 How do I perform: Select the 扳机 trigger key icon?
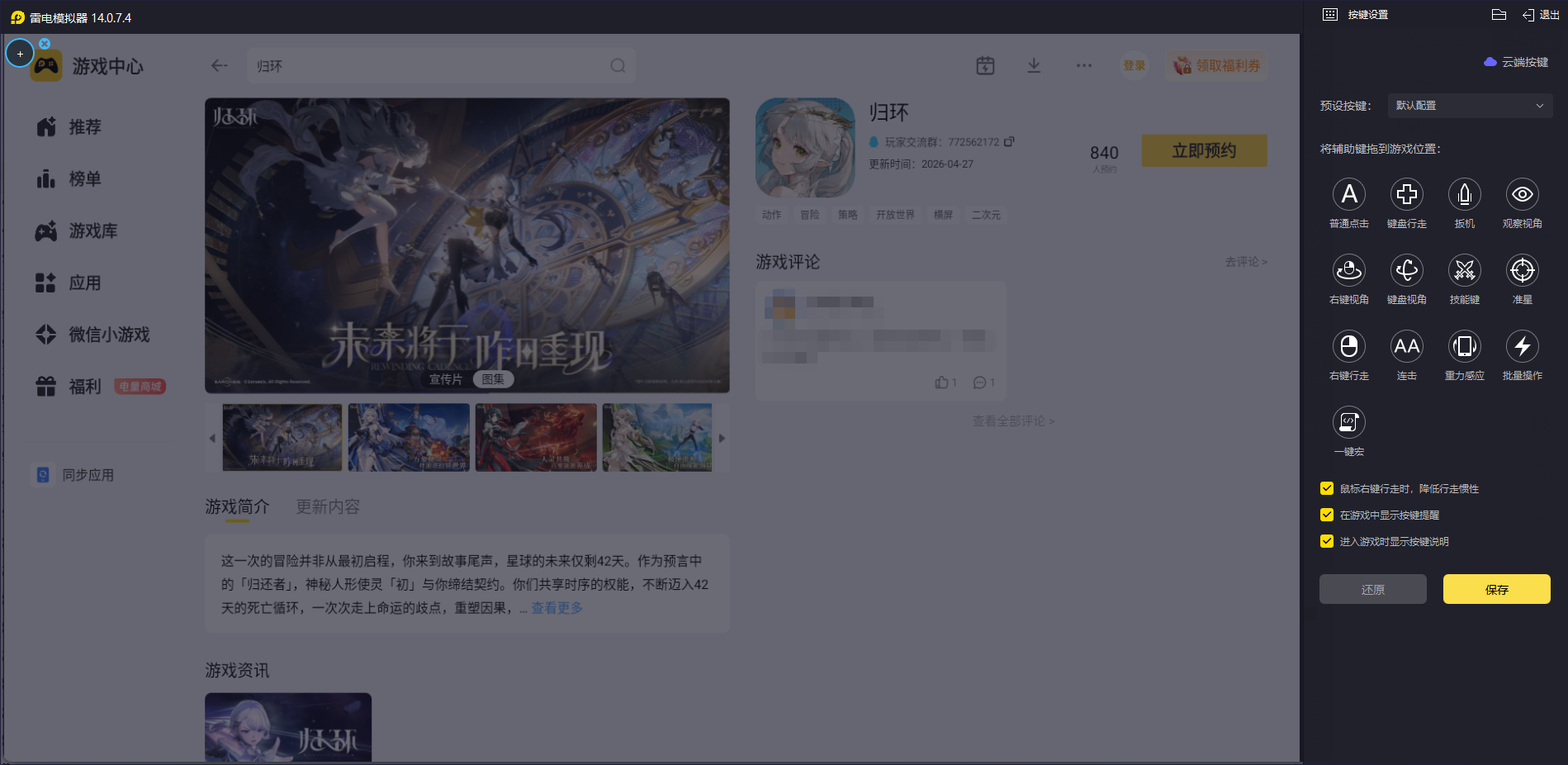click(x=1465, y=194)
